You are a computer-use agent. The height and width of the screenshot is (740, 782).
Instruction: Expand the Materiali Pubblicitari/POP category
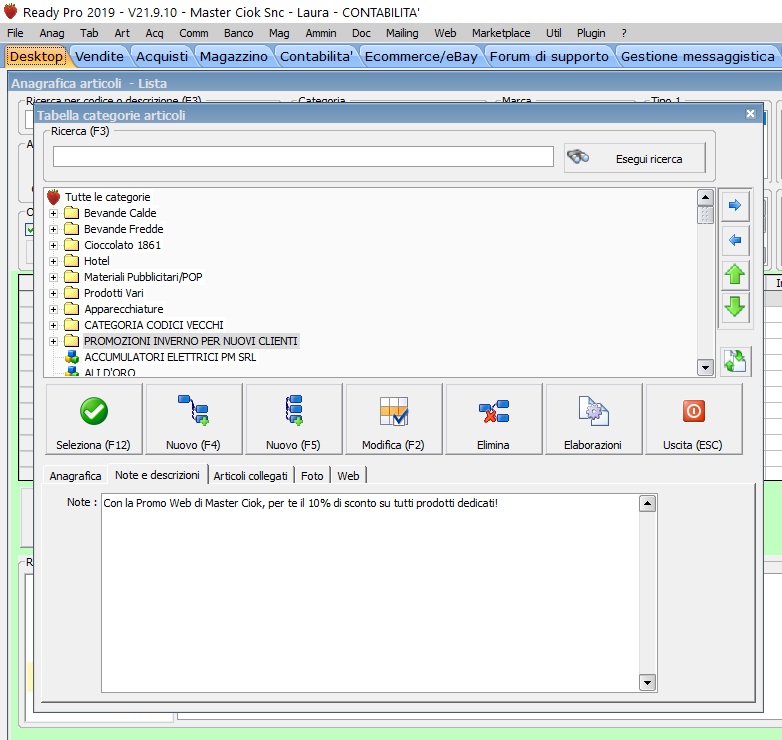click(53, 277)
